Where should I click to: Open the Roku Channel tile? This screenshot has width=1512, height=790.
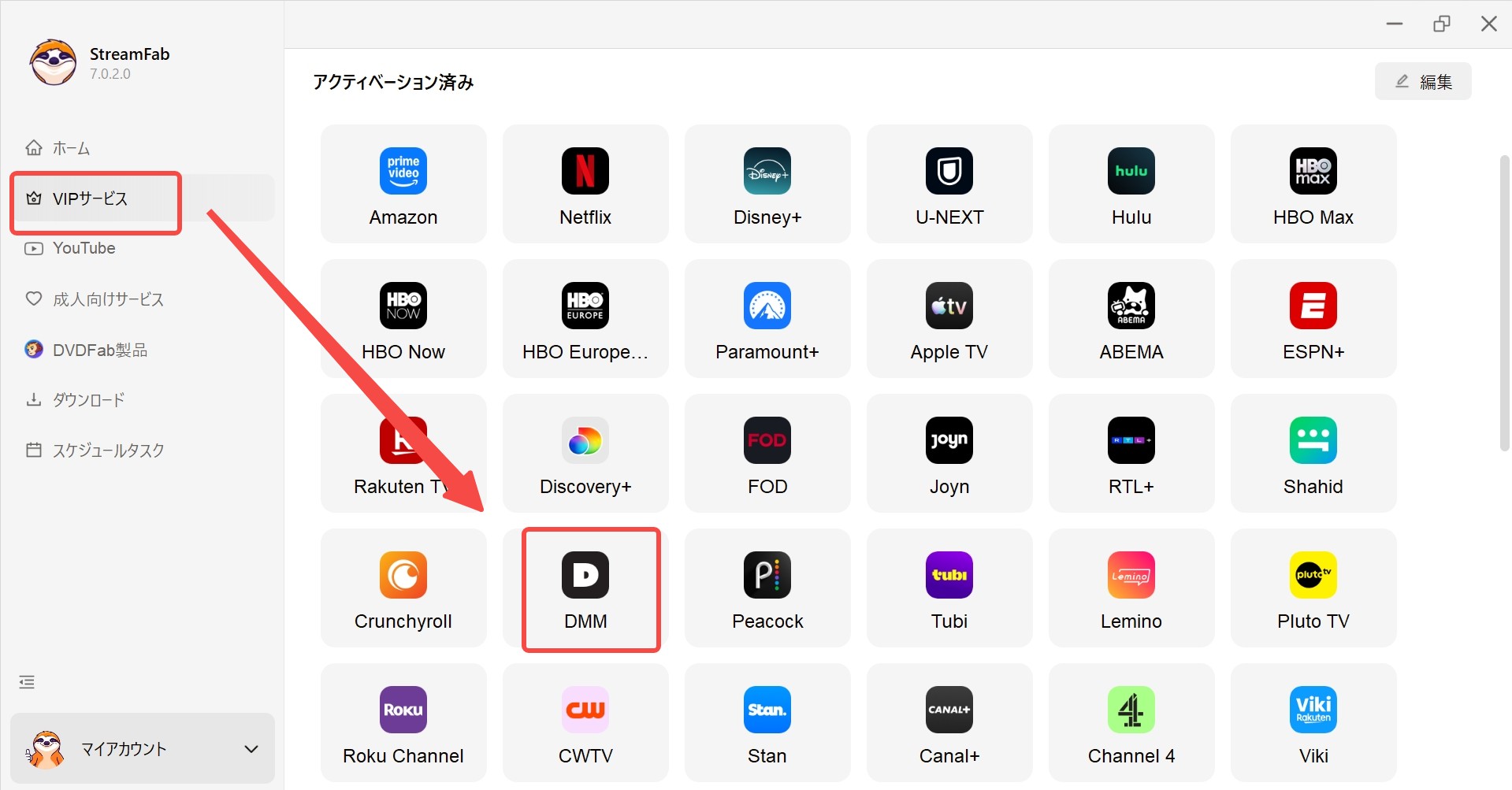[403, 722]
